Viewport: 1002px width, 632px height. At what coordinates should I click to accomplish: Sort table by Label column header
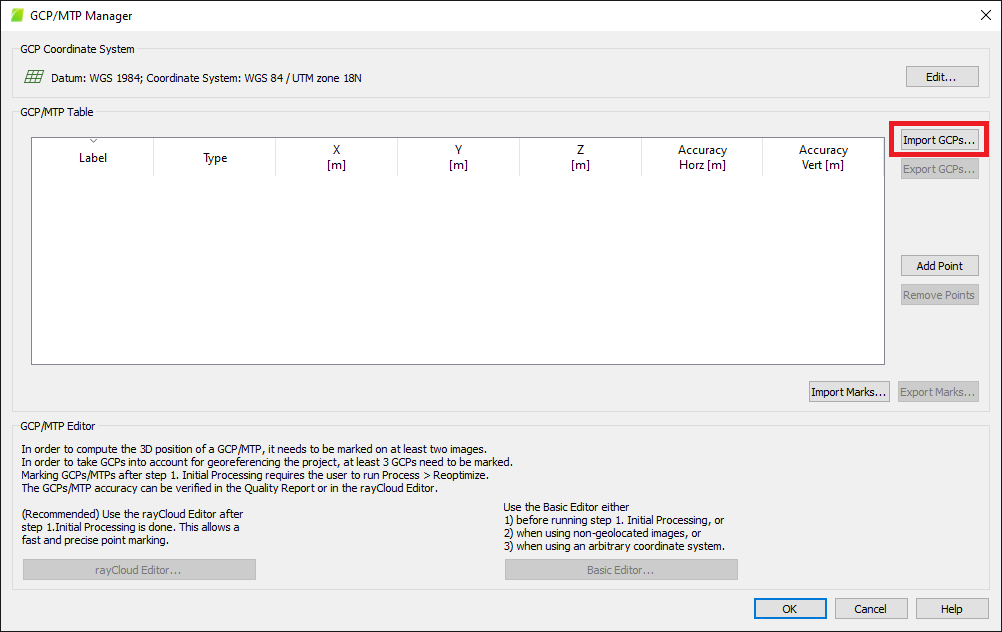click(93, 158)
